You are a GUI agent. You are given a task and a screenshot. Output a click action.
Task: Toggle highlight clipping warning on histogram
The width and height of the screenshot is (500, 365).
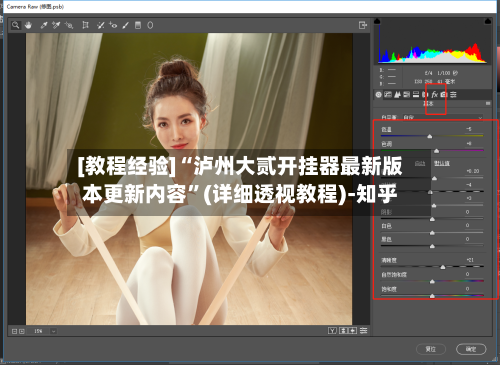[488, 21]
